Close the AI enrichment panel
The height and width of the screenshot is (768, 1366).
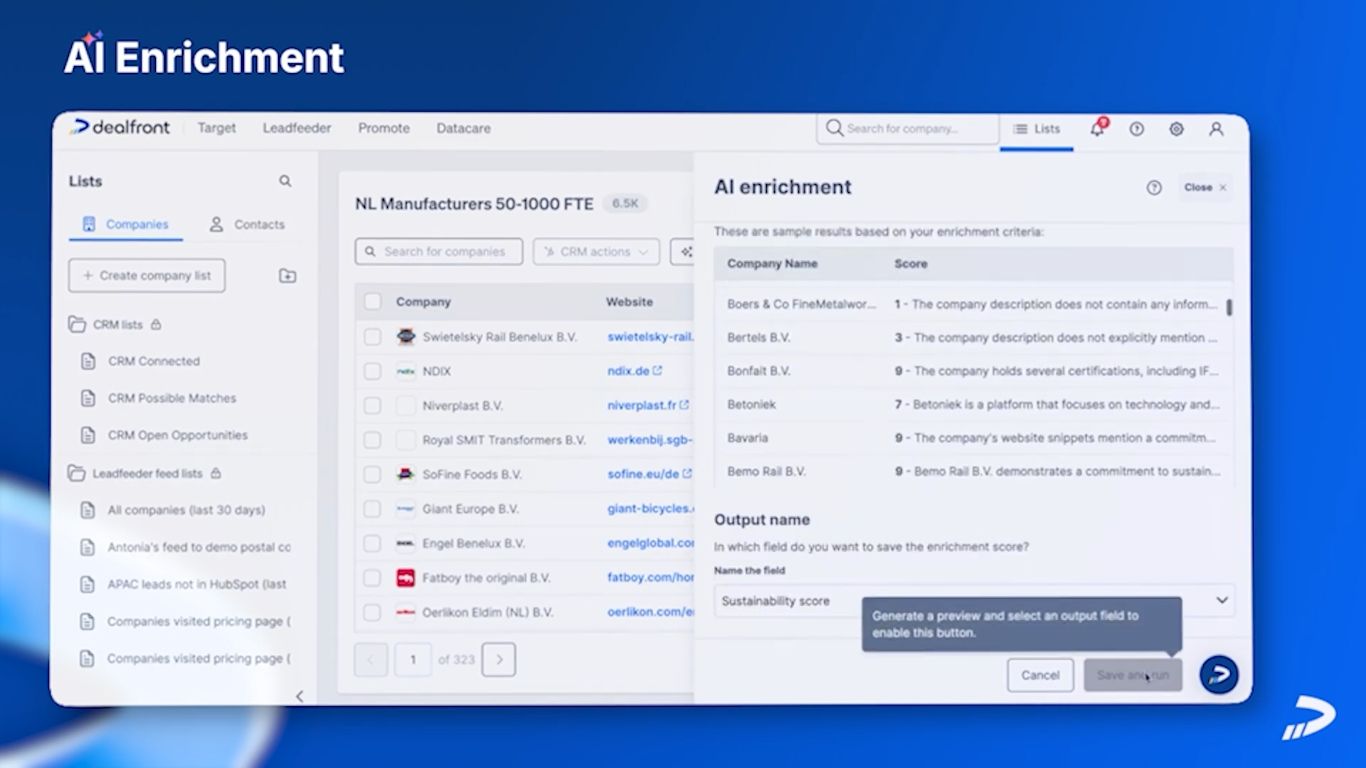[x=1205, y=187]
